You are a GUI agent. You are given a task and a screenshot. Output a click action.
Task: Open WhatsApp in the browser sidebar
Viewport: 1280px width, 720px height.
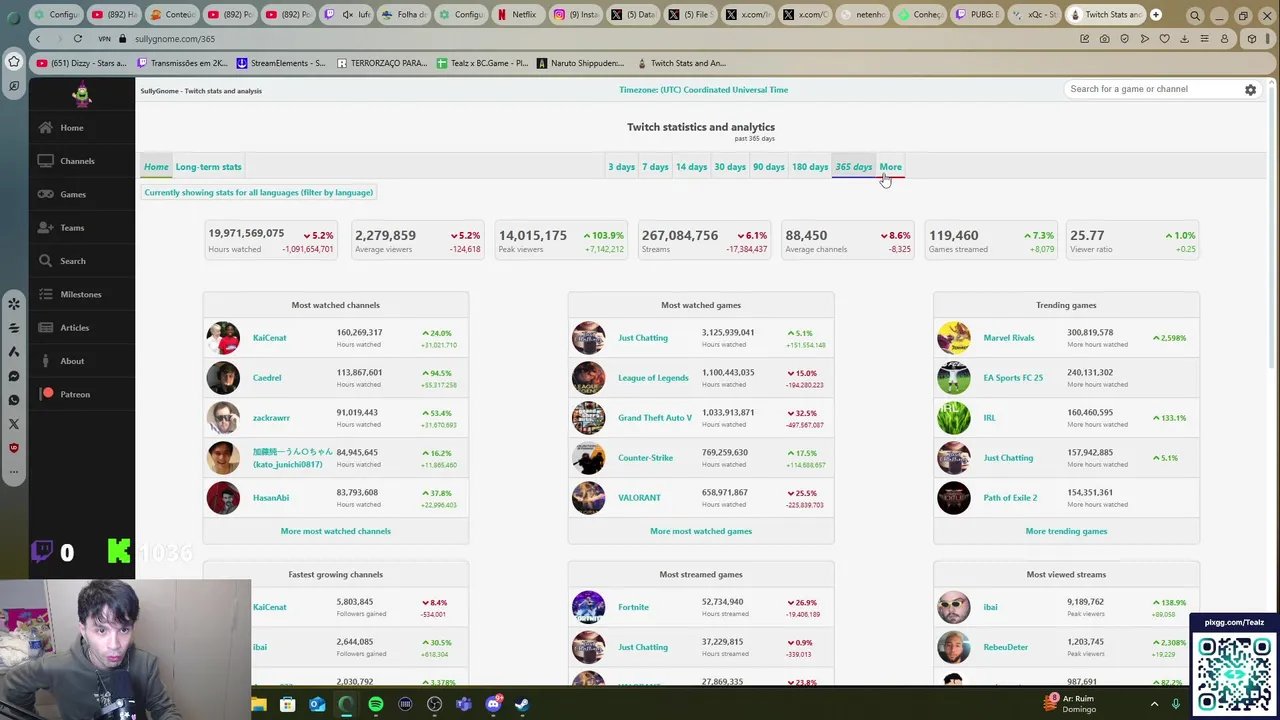(x=14, y=400)
